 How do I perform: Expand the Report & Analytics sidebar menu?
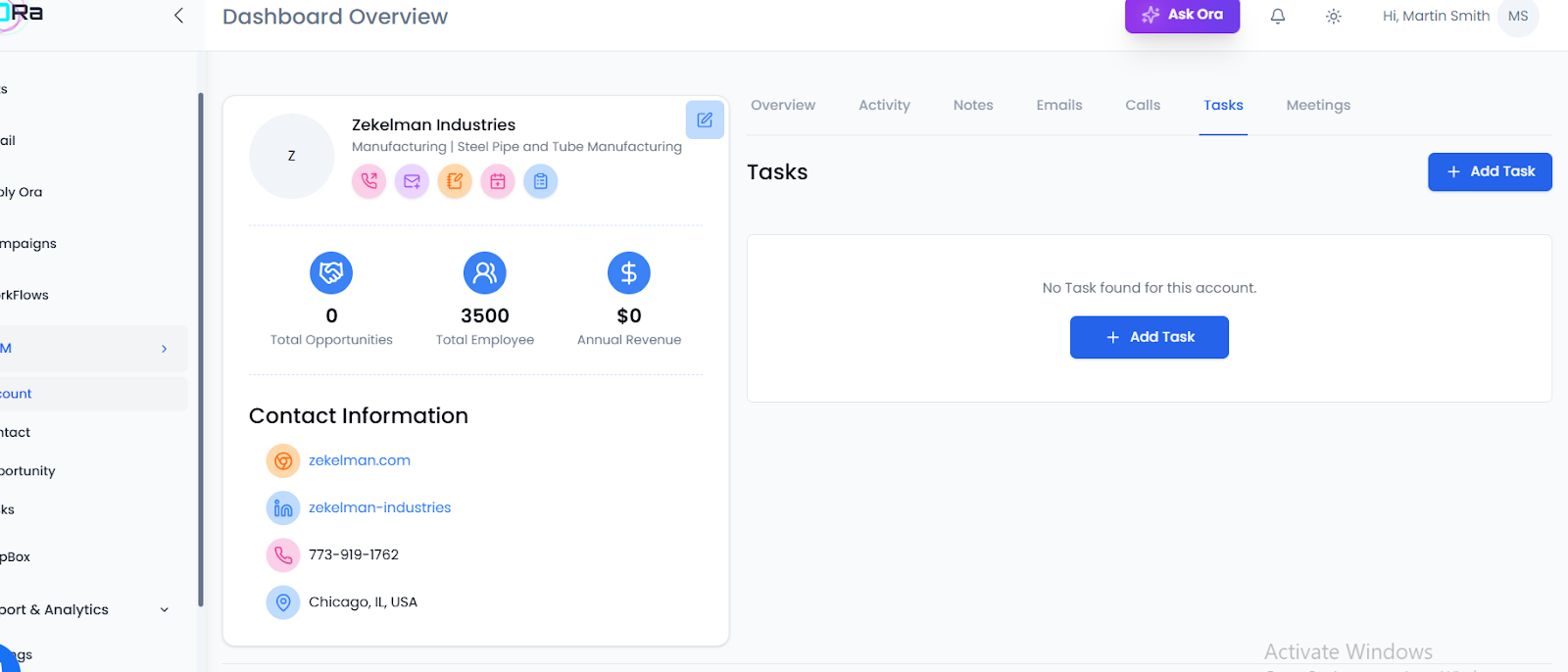pyautogui.click(x=164, y=609)
